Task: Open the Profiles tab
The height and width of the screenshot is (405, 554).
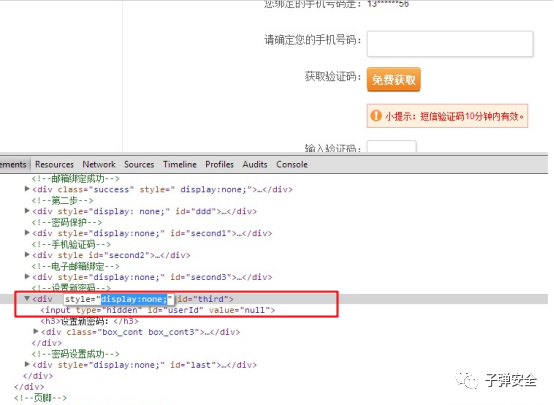Action: tap(219, 164)
